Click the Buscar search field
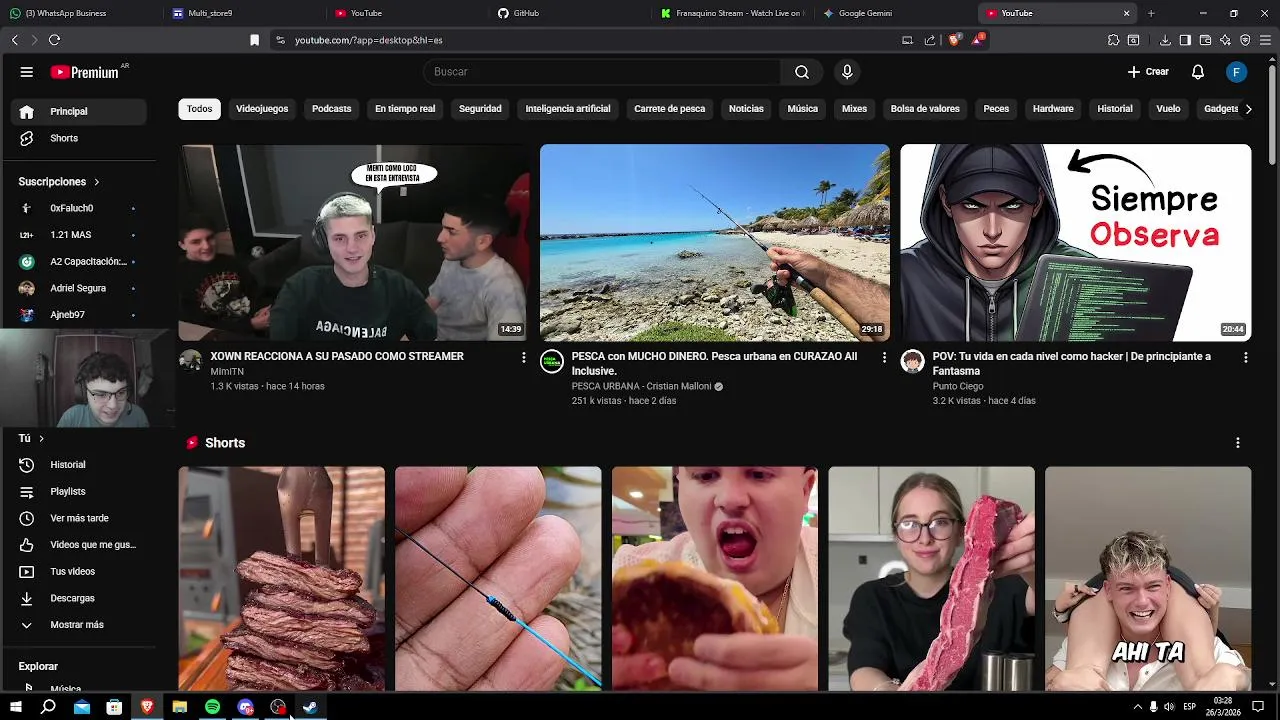This screenshot has height=720, width=1280. click(x=602, y=72)
